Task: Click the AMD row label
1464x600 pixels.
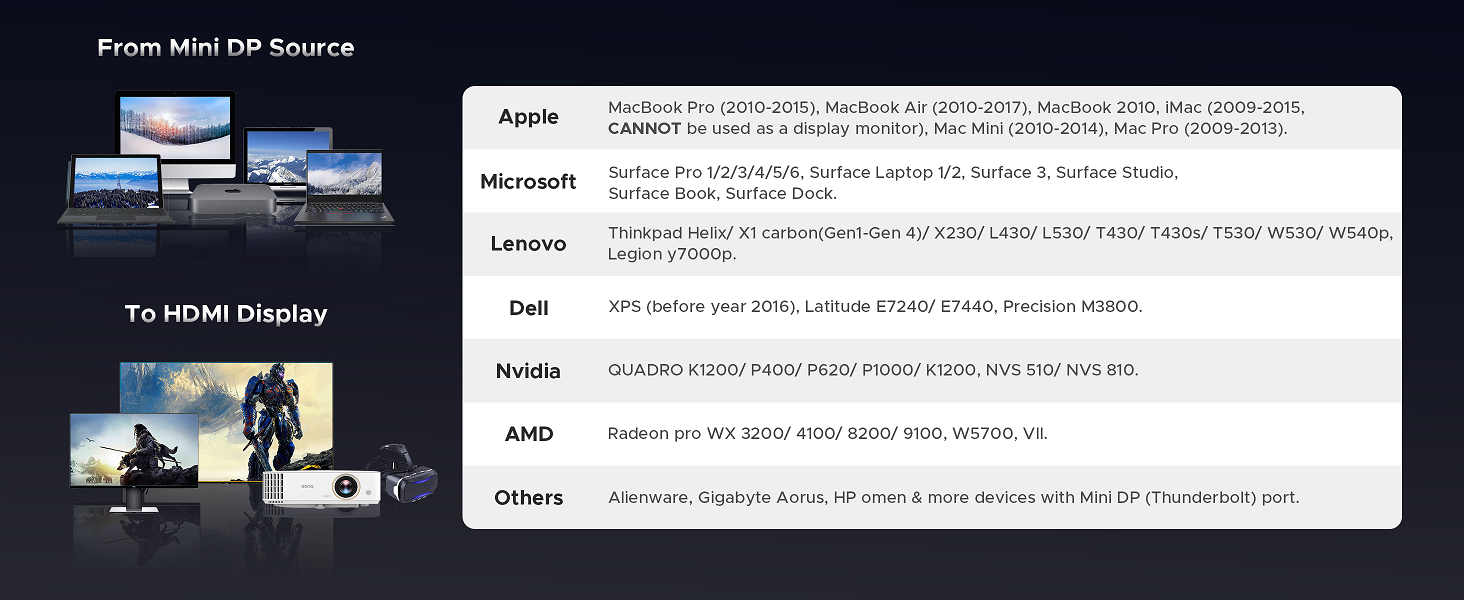Action: (x=528, y=434)
